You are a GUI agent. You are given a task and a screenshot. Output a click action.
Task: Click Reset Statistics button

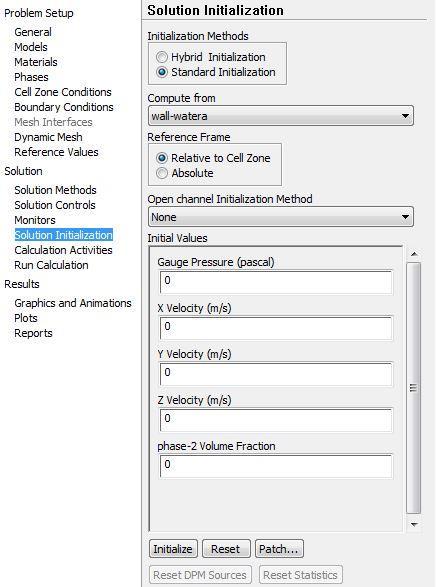(x=301, y=575)
